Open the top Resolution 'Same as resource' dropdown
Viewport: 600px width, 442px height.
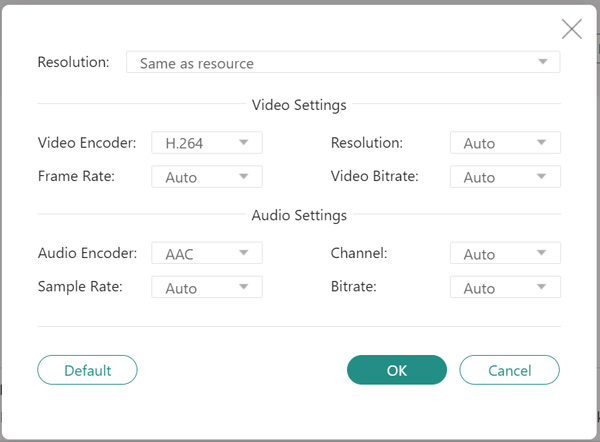click(342, 63)
